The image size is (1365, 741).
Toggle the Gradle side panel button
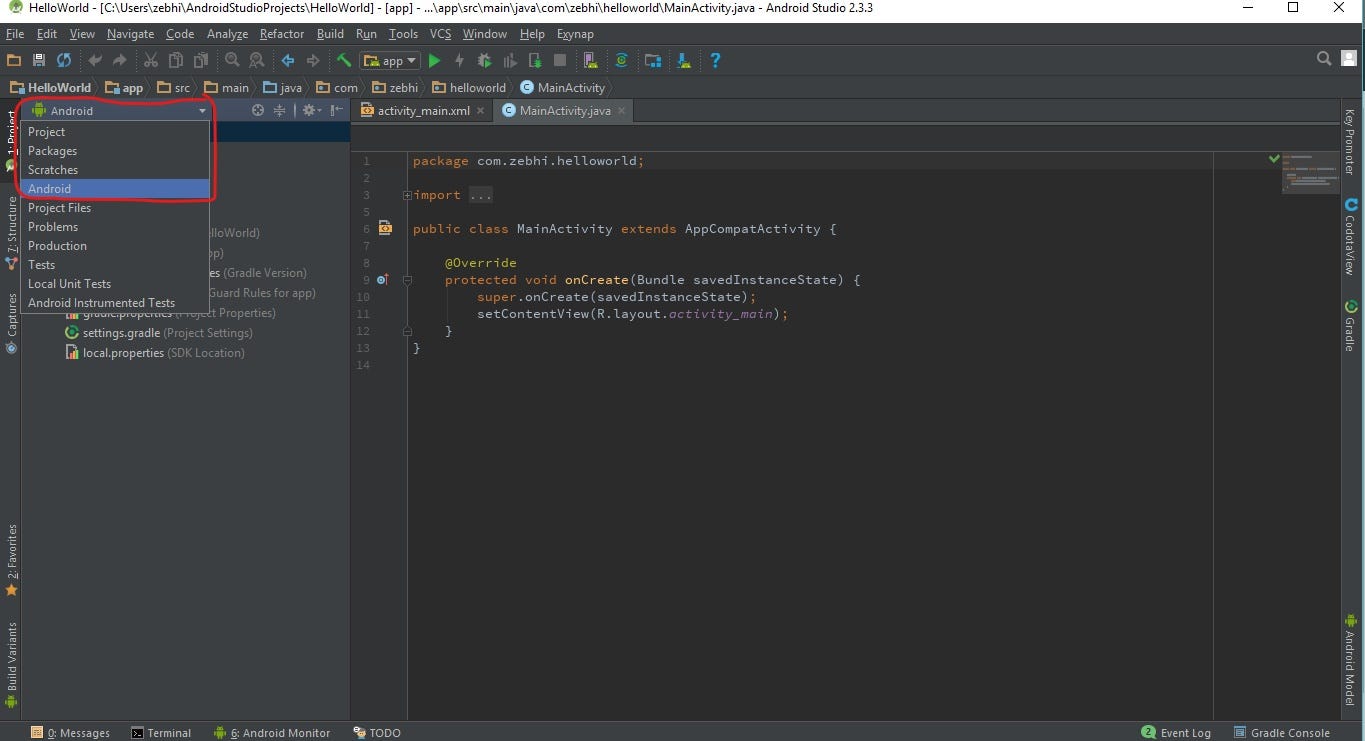pos(1349,325)
